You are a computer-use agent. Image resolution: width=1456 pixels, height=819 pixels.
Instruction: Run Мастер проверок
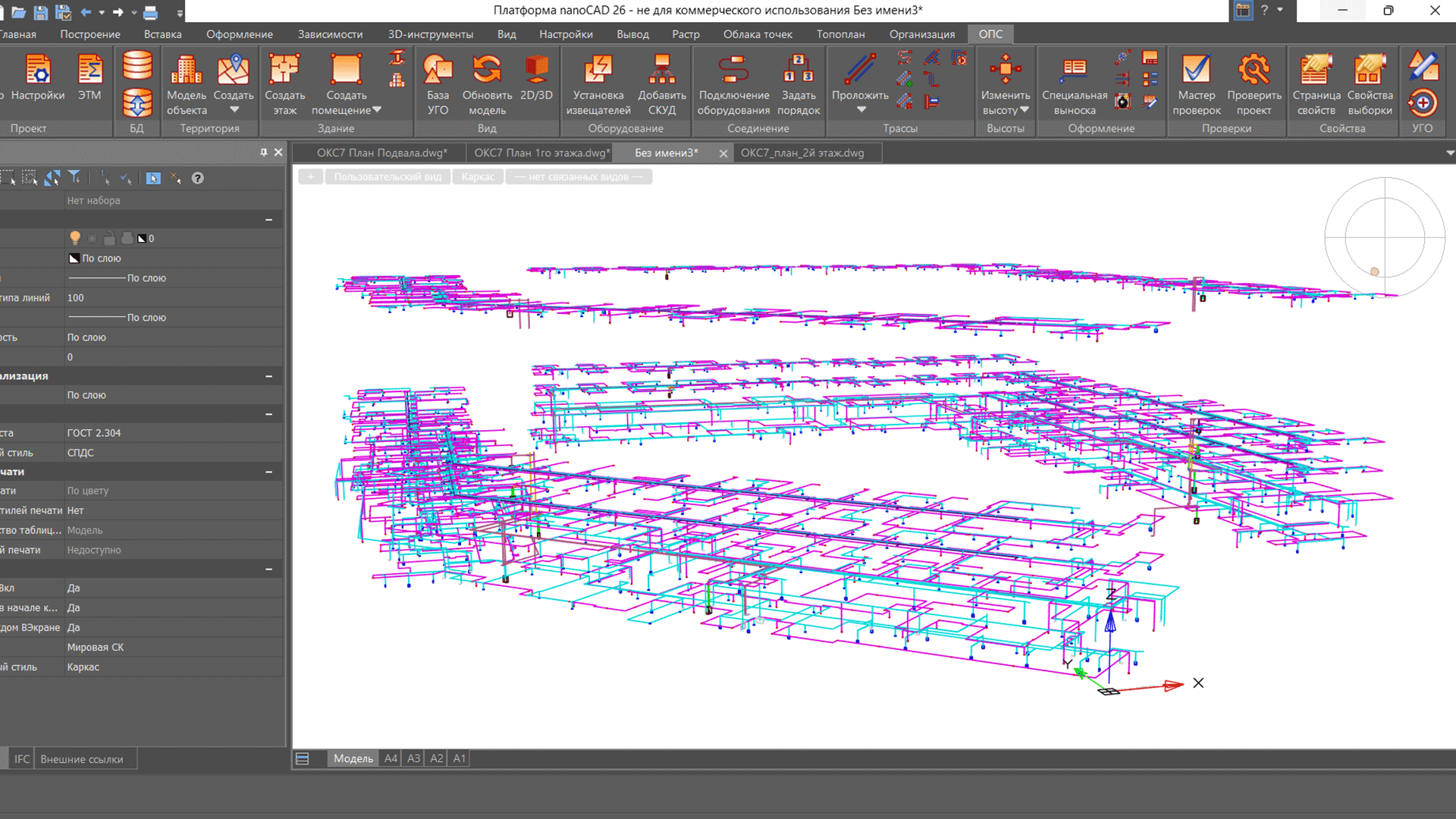click(x=1197, y=85)
